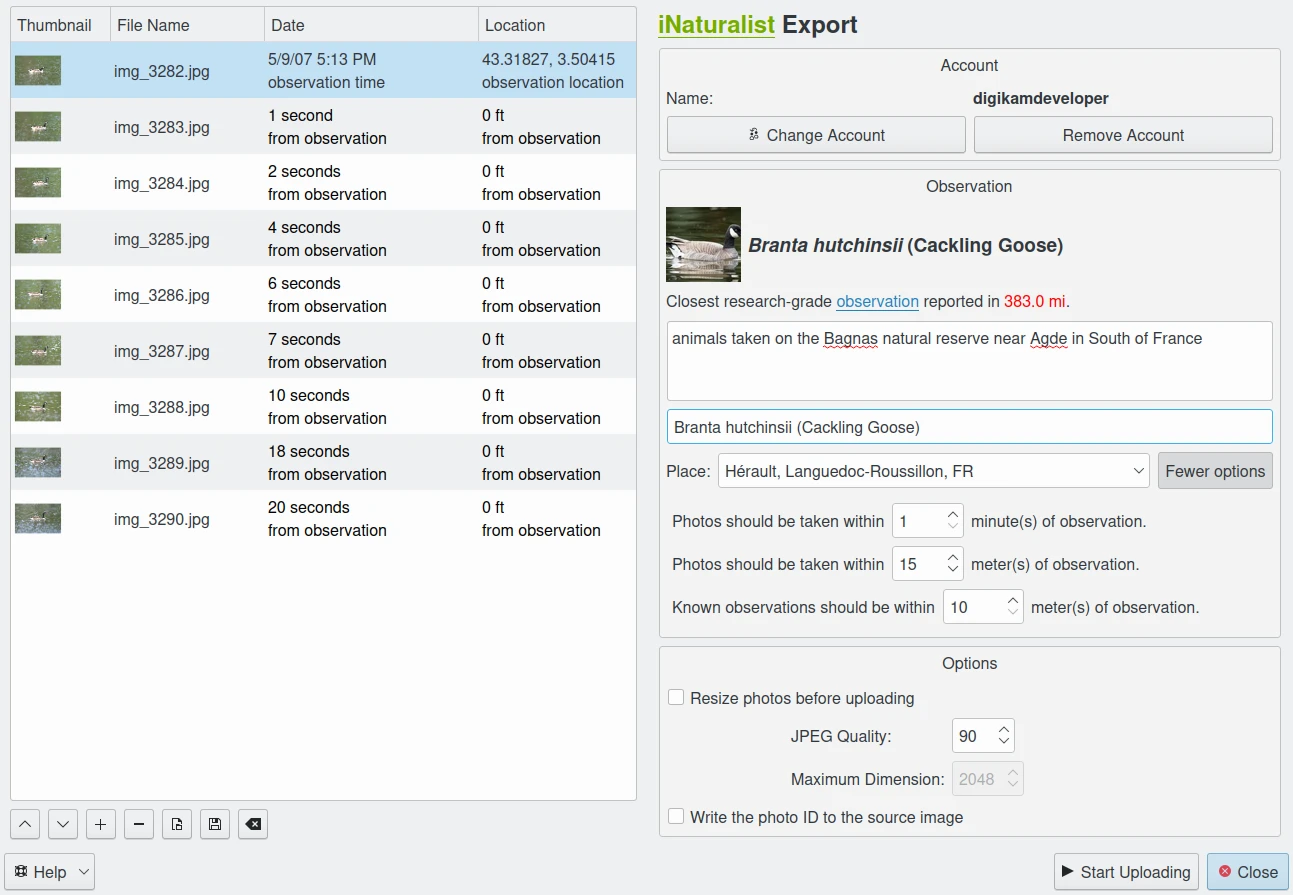The height and width of the screenshot is (895, 1293).
Task: Click the Date column header
Action: point(371,25)
